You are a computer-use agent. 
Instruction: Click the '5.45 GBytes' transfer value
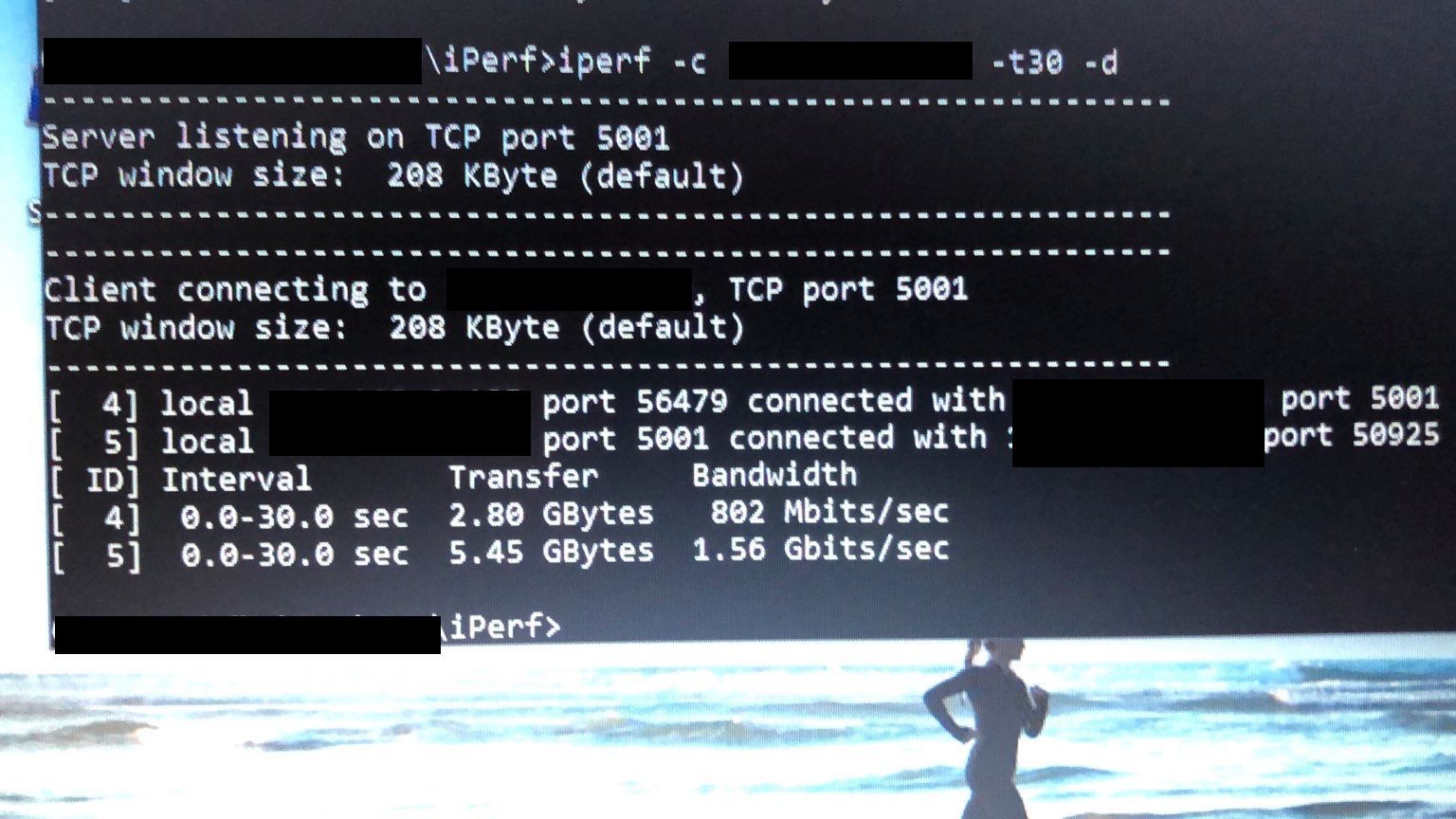click(x=552, y=552)
